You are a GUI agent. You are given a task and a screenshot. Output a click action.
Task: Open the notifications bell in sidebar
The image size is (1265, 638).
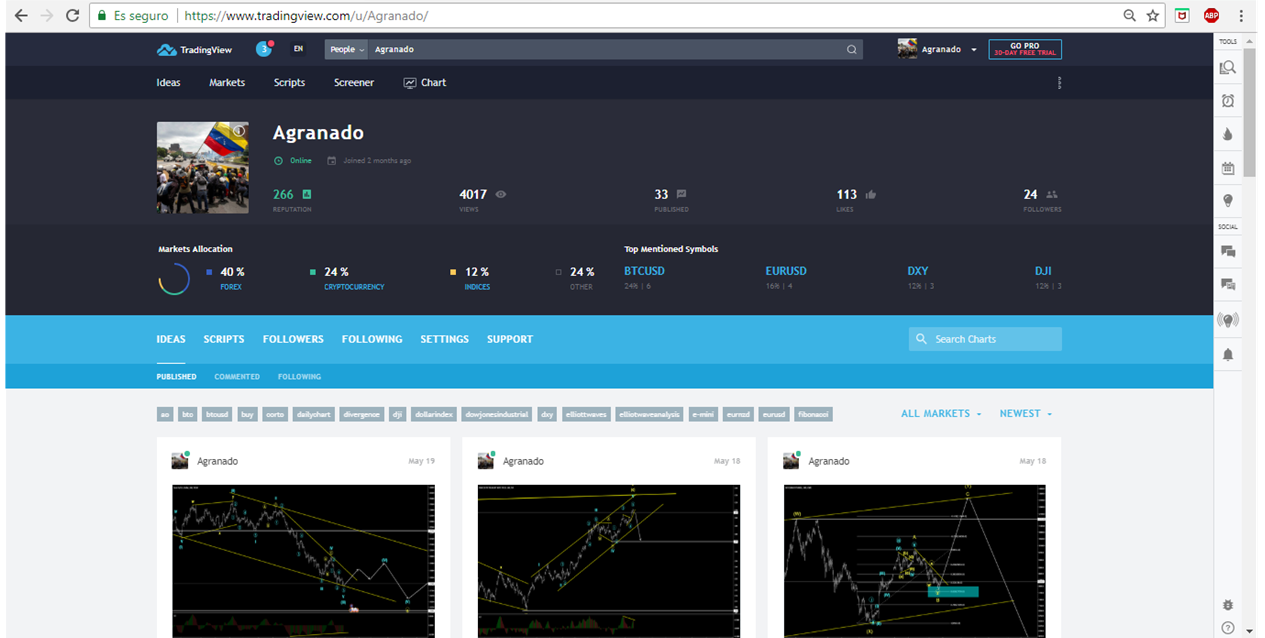pyautogui.click(x=1228, y=354)
